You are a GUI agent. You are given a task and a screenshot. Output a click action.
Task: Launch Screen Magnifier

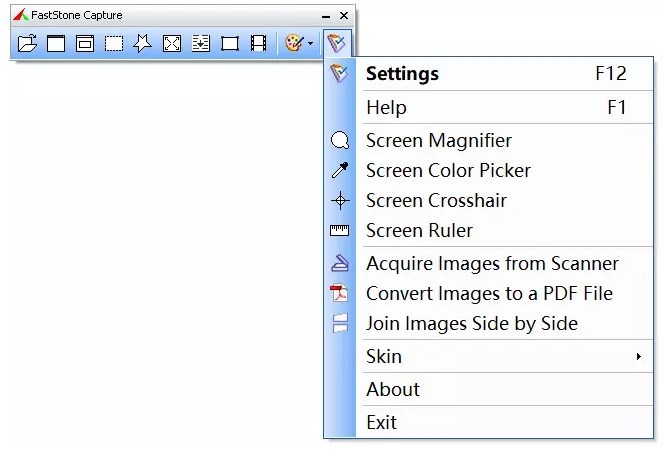click(438, 141)
